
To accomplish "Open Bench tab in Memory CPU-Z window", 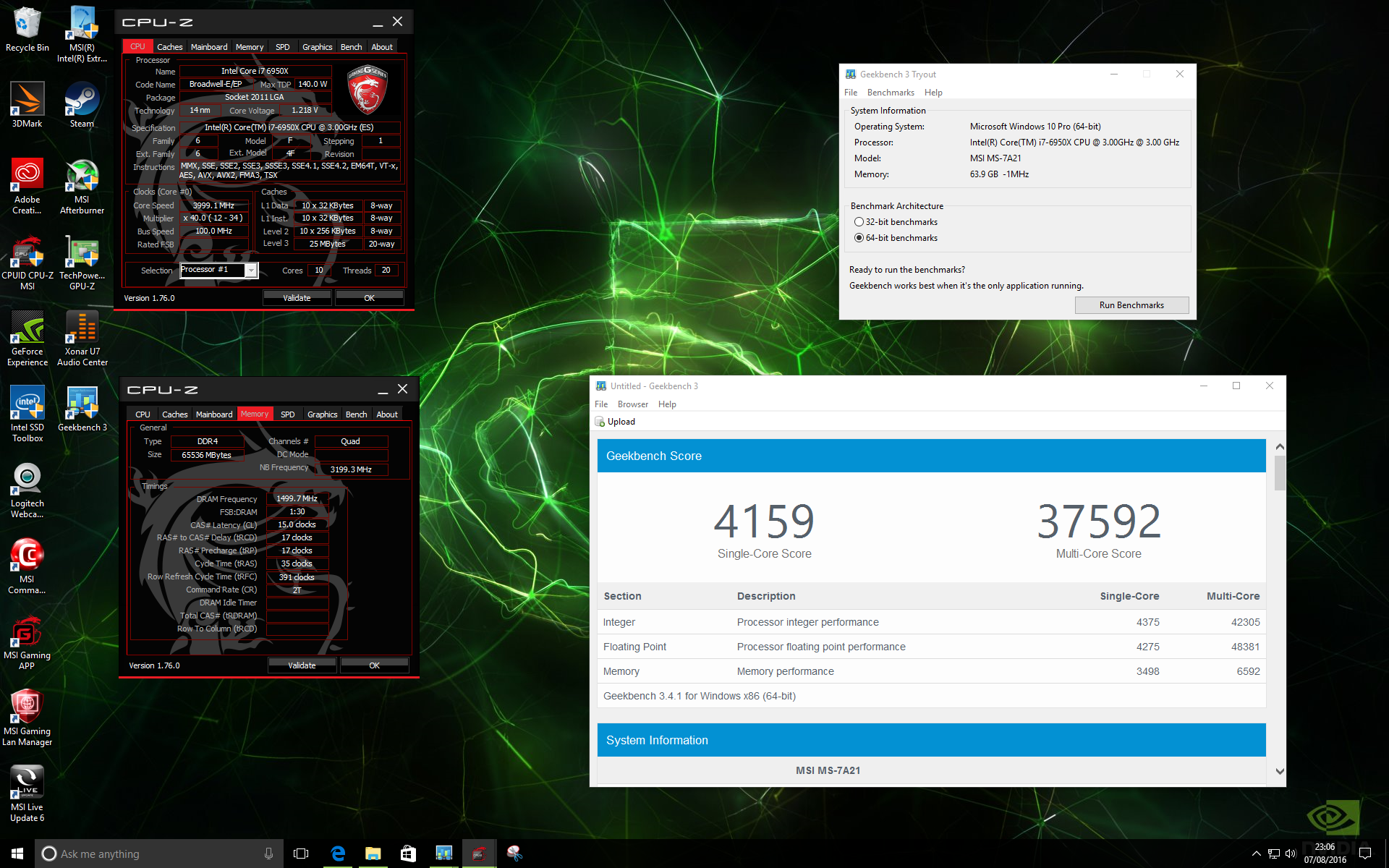I will point(356,414).
